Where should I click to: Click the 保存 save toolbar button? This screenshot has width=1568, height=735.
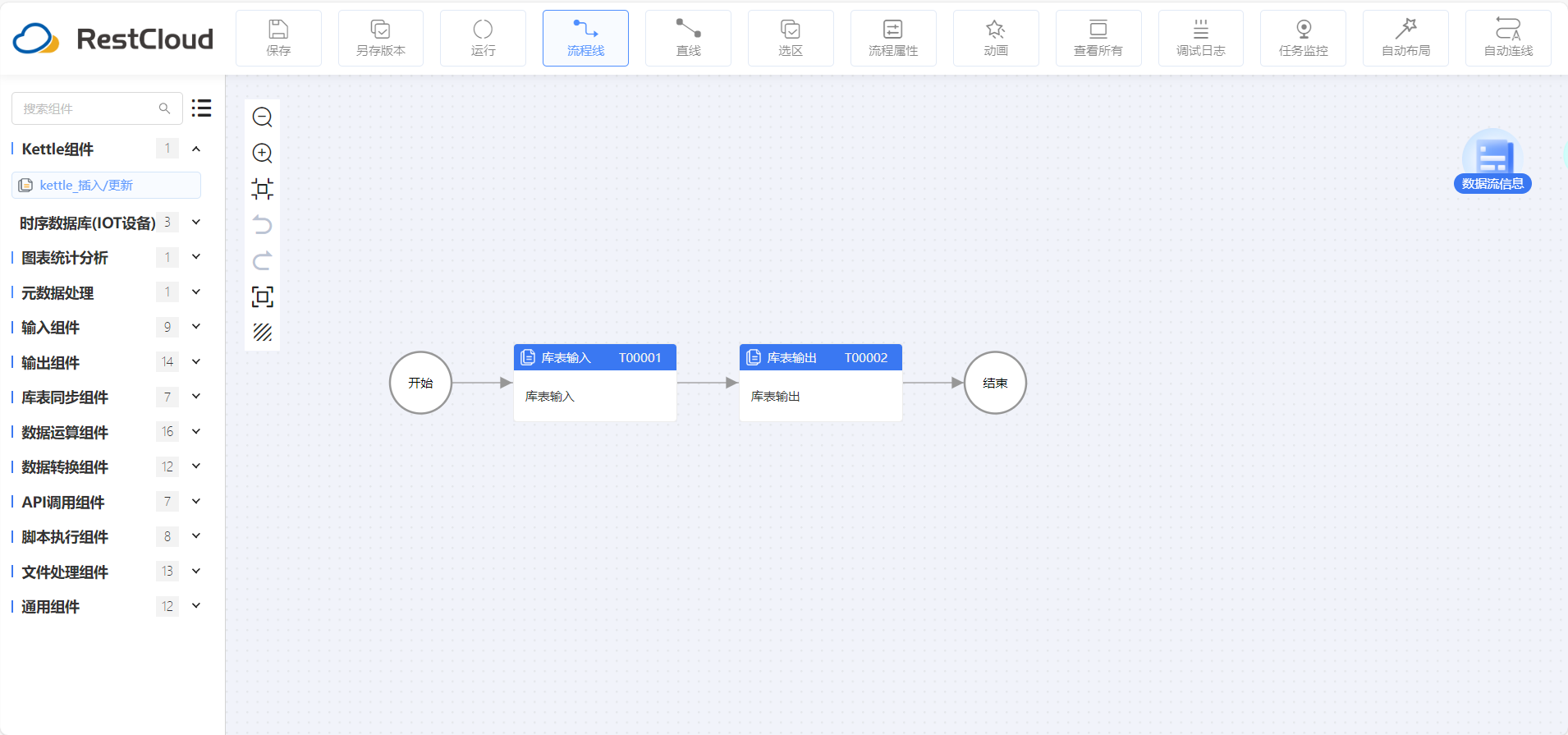[278, 38]
